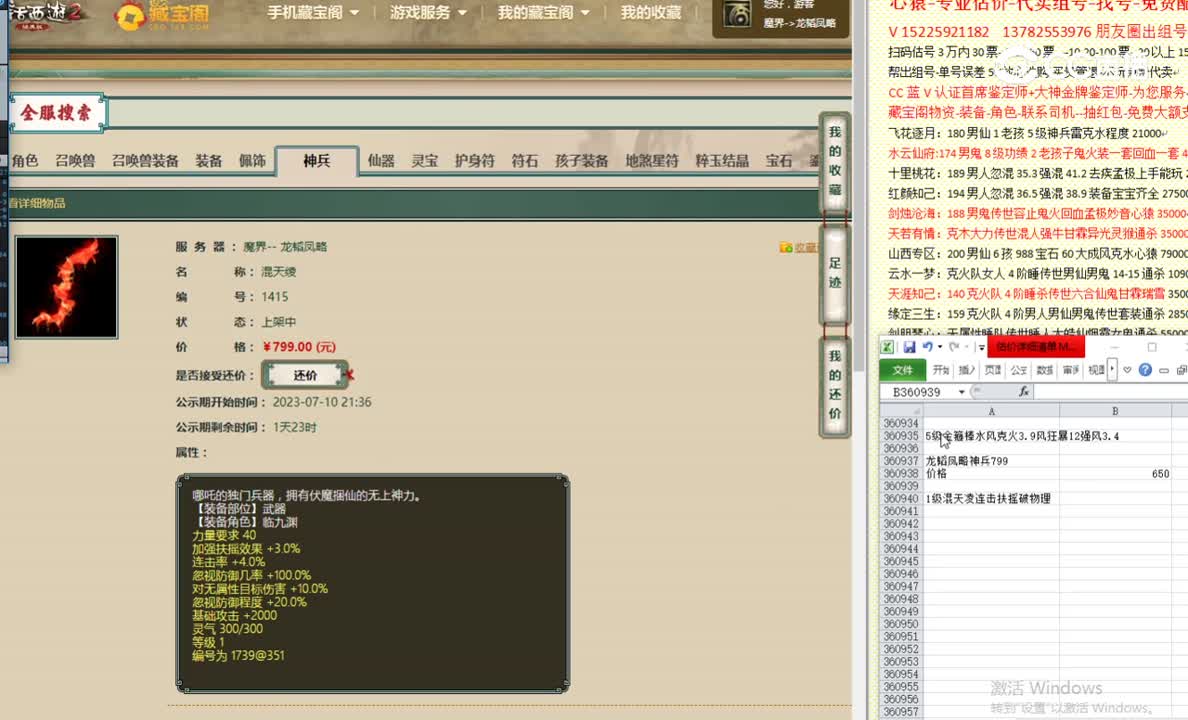Click the heart favorites icon in Excel ribbon

point(1127,369)
